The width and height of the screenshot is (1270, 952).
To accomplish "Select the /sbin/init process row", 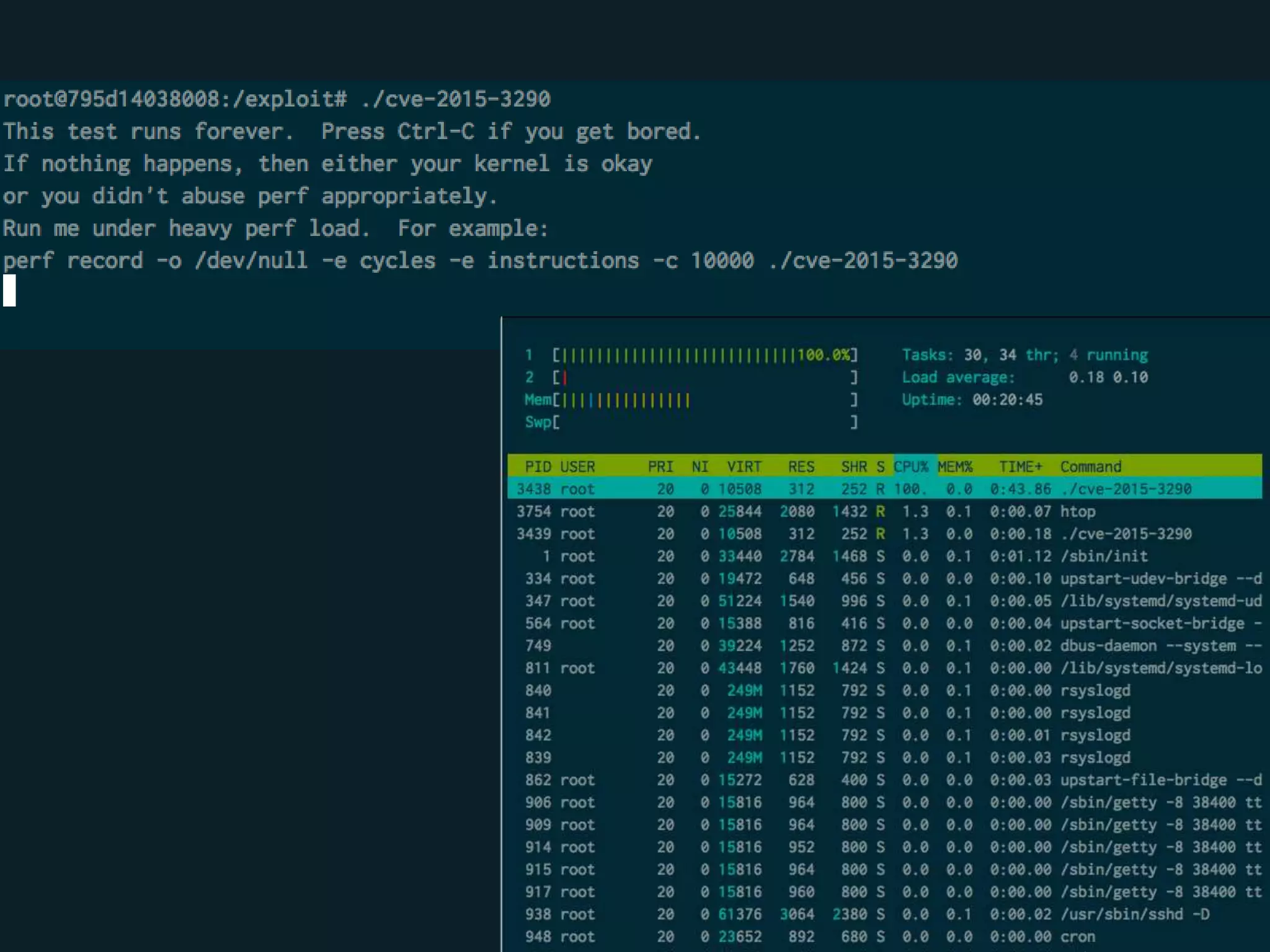I will [x=884, y=556].
